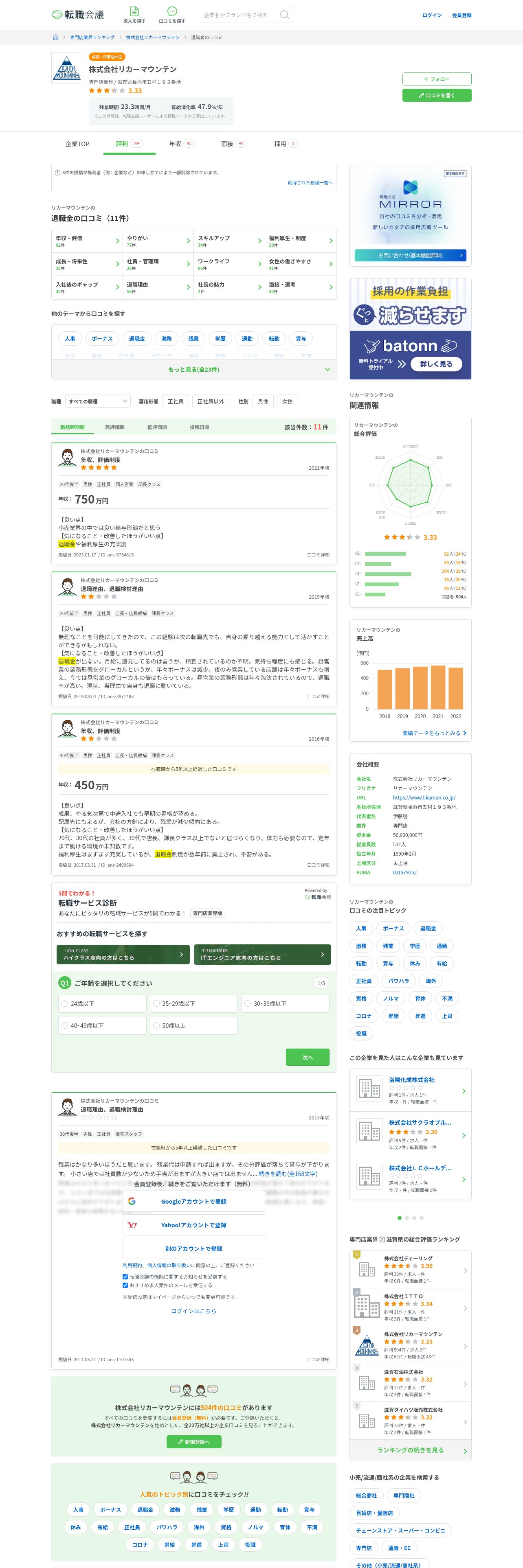The image size is (523, 1568).
Task: Go to home via breadcrumb house icon
Action: coord(56,38)
